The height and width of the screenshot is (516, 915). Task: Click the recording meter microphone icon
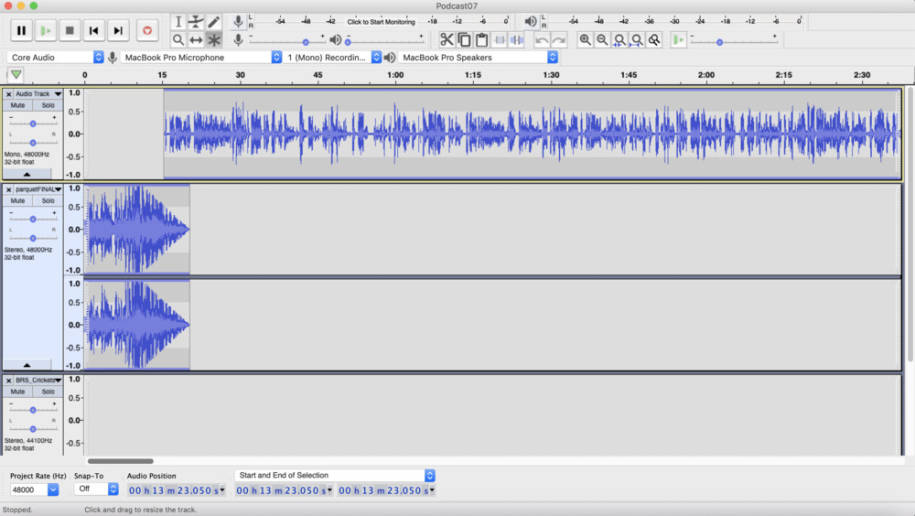click(x=238, y=22)
